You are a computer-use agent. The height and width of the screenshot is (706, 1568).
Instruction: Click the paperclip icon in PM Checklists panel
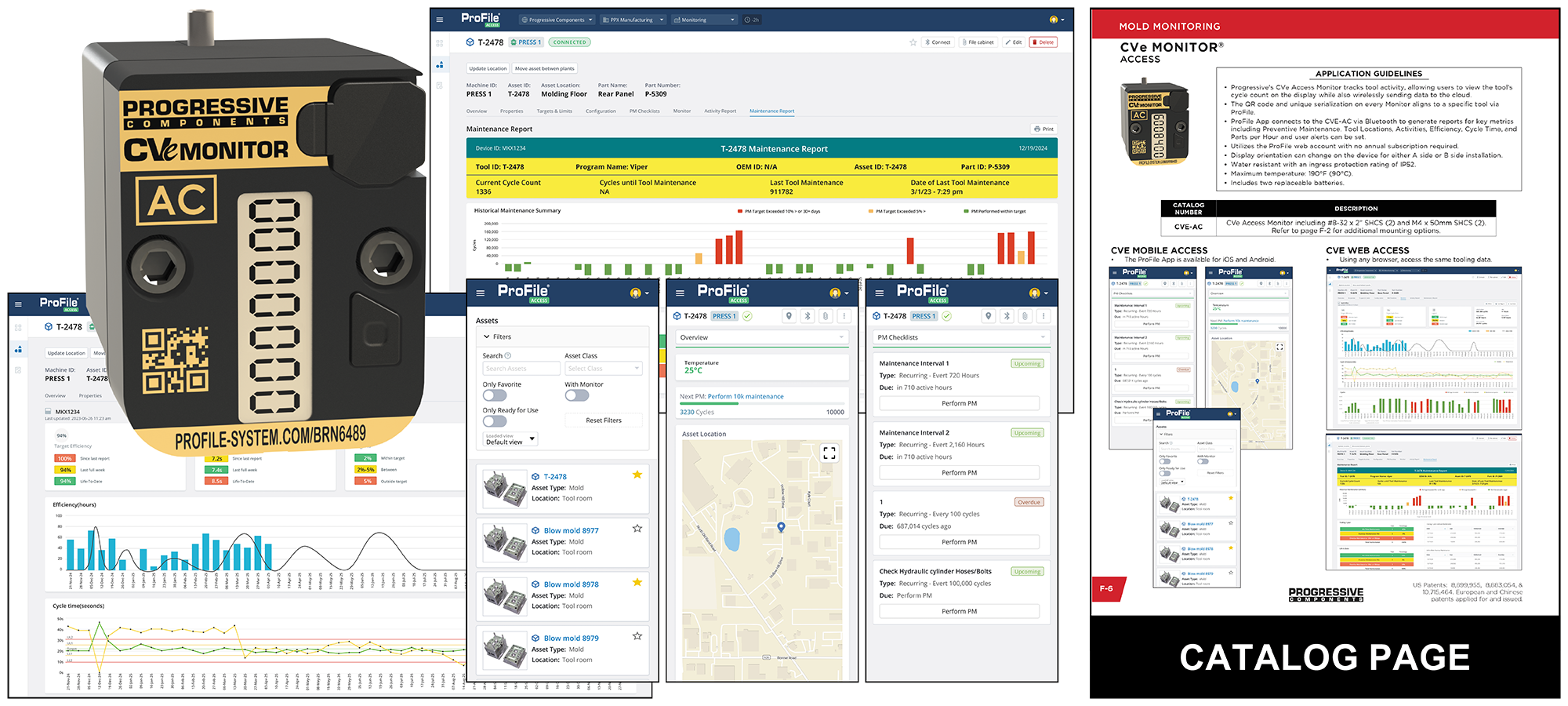coord(1025,316)
